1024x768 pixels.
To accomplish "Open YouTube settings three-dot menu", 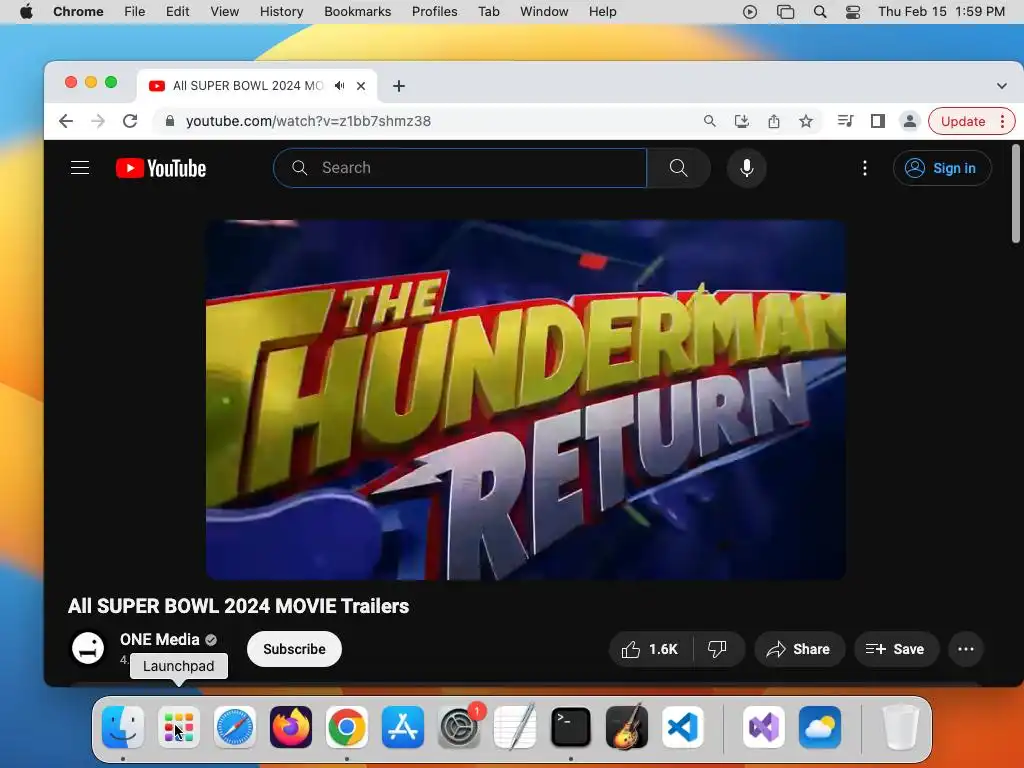I will pyautogui.click(x=865, y=168).
